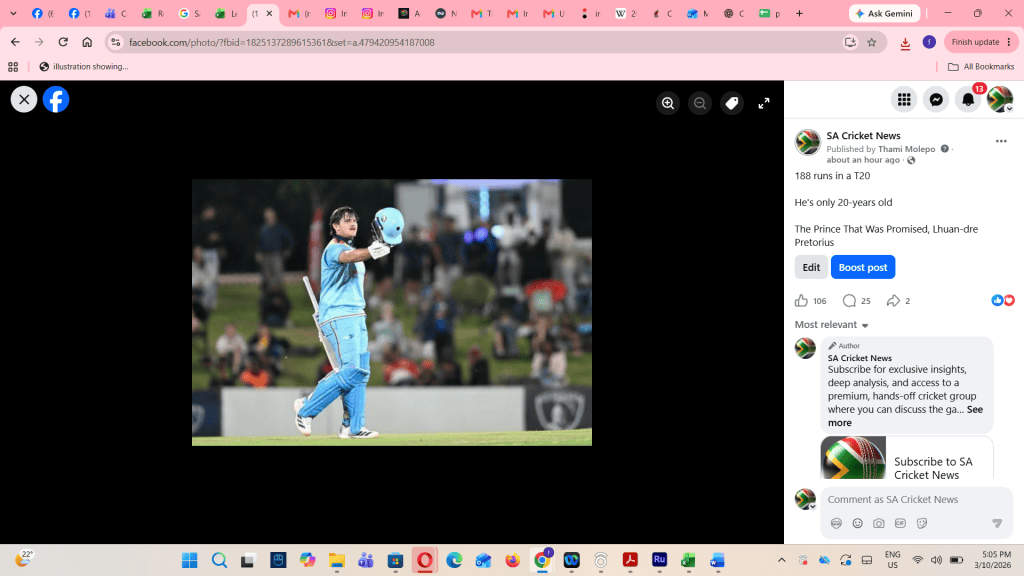Launch File Explorer from taskbar

point(336,560)
